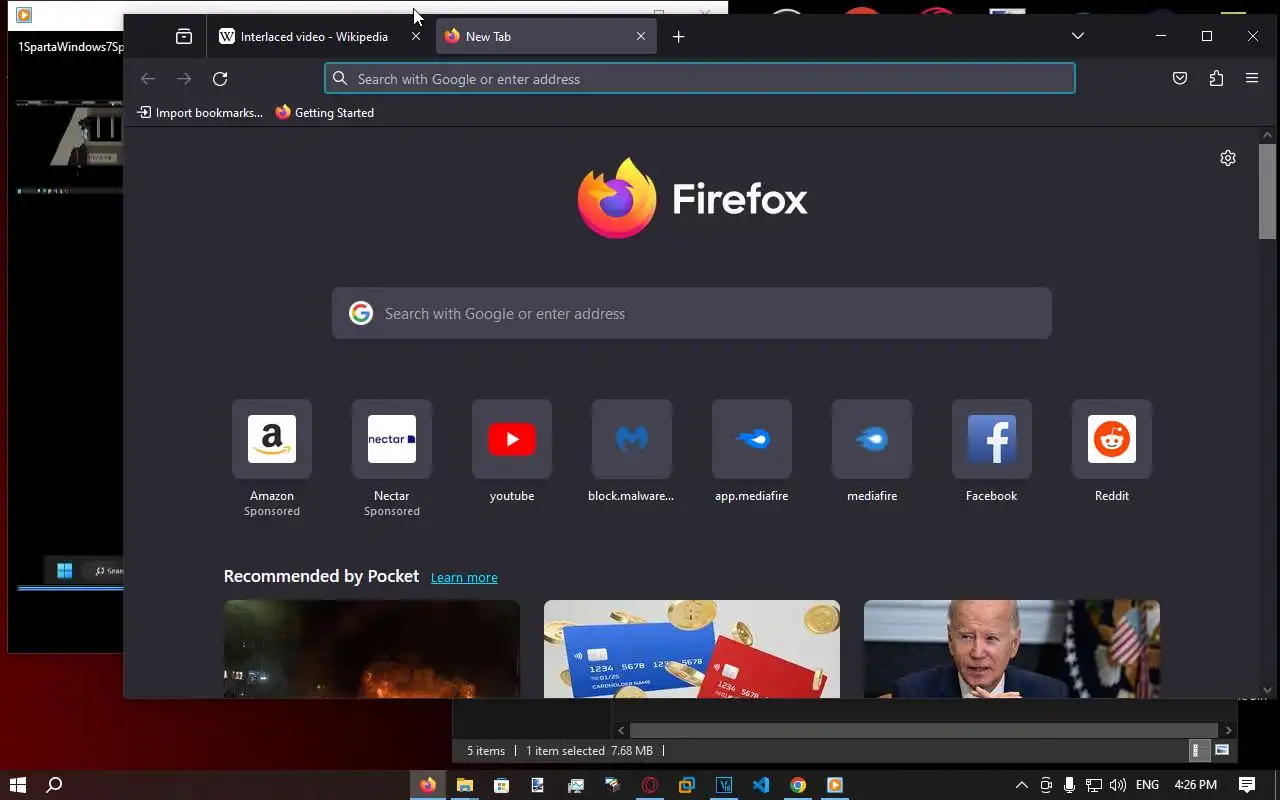Reload the current Firefox page
The image size is (1280, 800).
(x=220, y=79)
